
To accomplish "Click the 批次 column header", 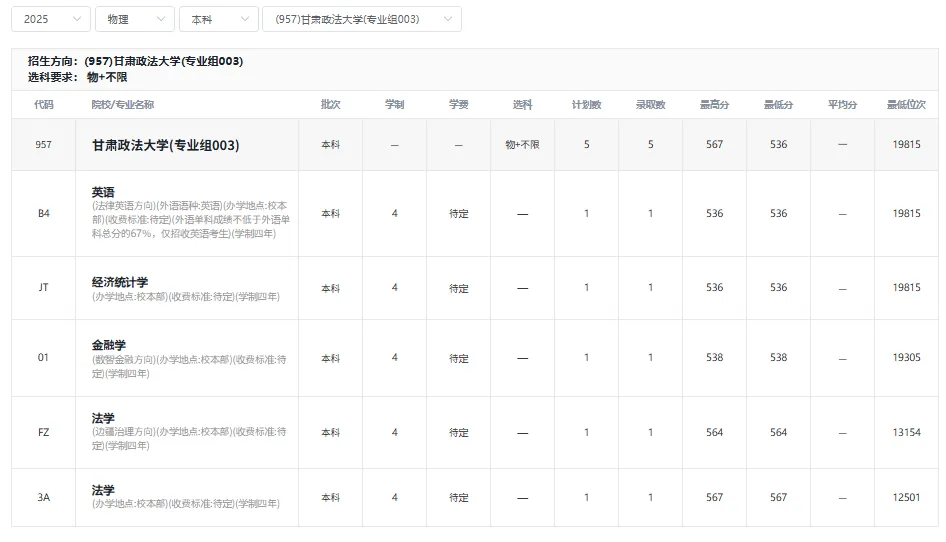I will pos(331,104).
